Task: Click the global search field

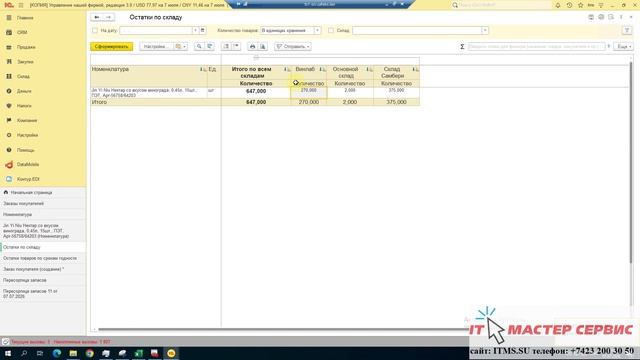Action: tap(502, 5)
